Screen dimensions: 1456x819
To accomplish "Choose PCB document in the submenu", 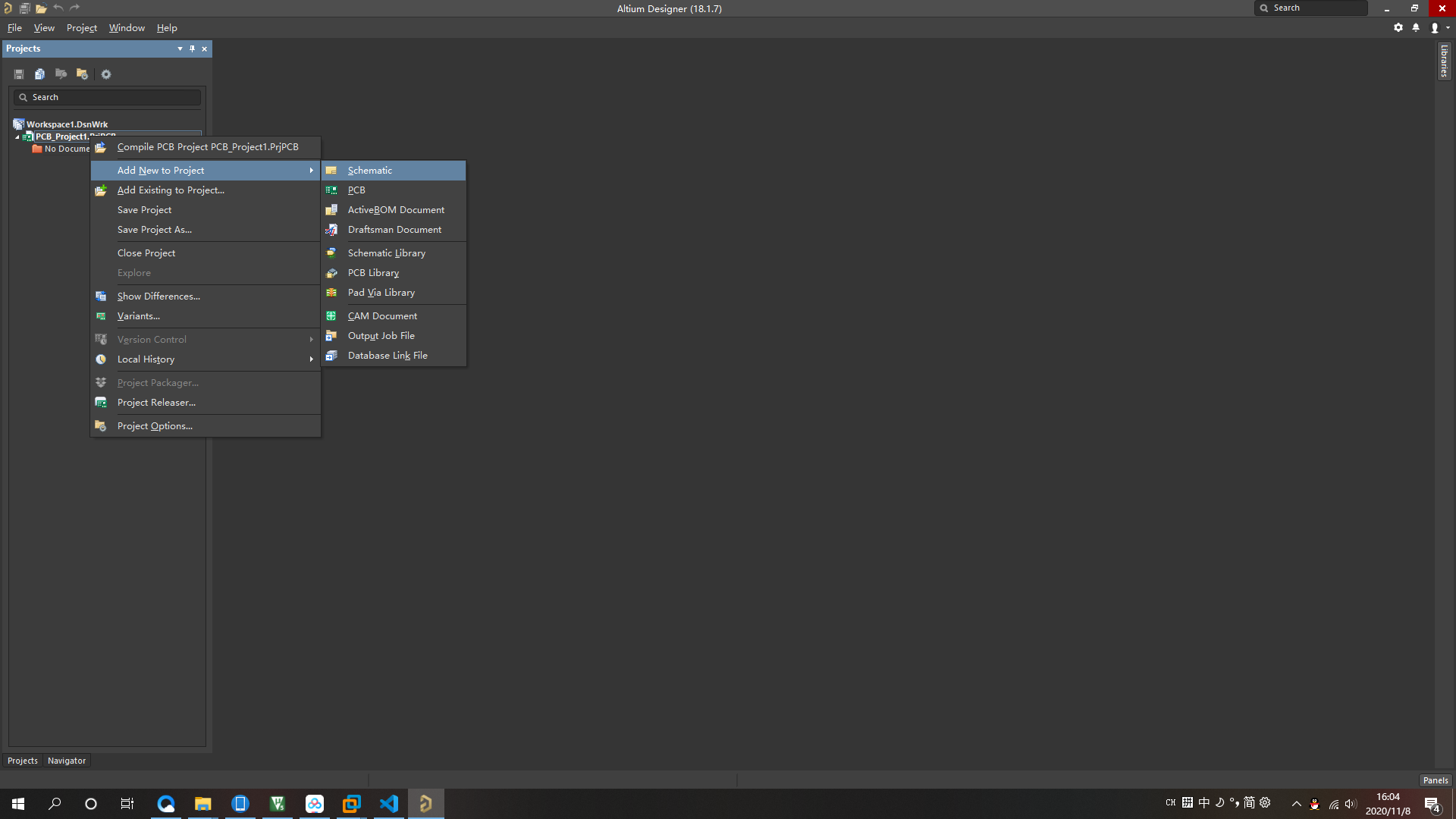I will click(x=356, y=190).
